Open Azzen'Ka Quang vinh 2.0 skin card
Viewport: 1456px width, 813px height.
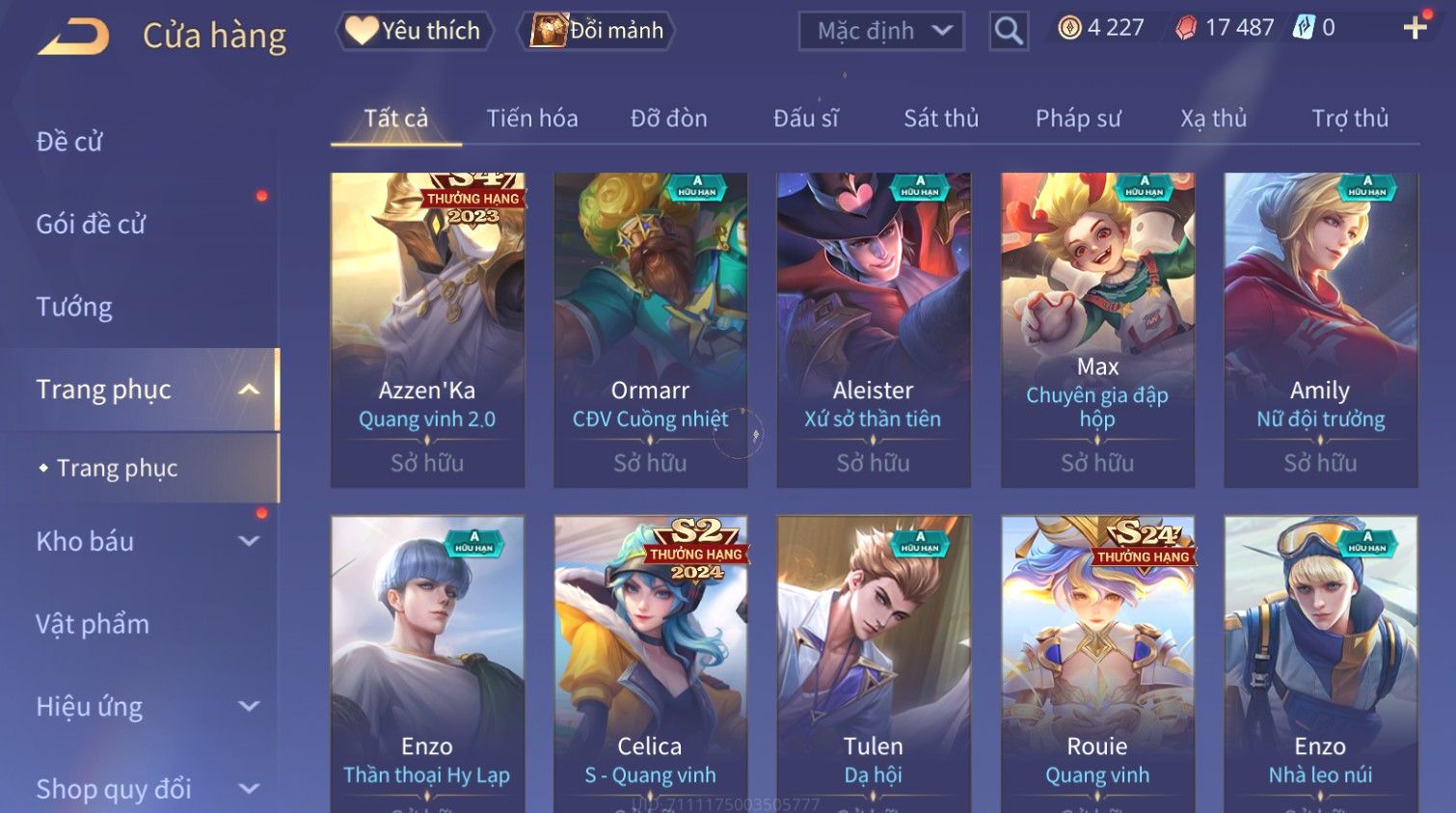[x=427, y=330]
